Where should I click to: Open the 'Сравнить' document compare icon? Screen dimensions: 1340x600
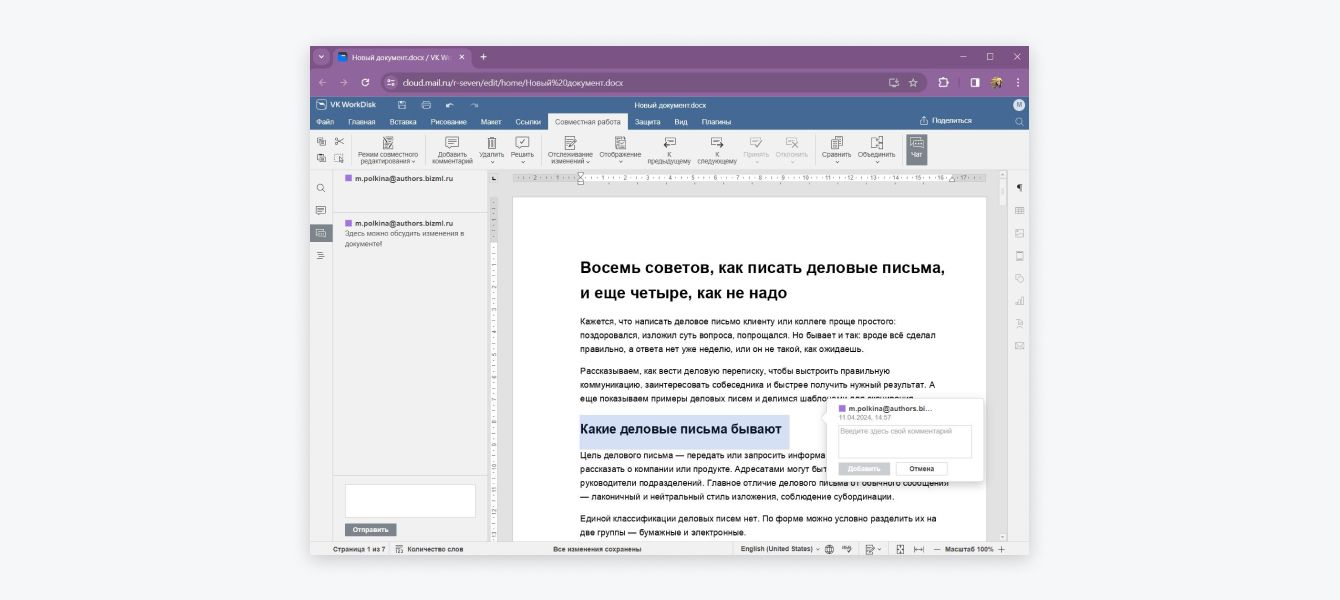pyautogui.click(x=836, y=143)
